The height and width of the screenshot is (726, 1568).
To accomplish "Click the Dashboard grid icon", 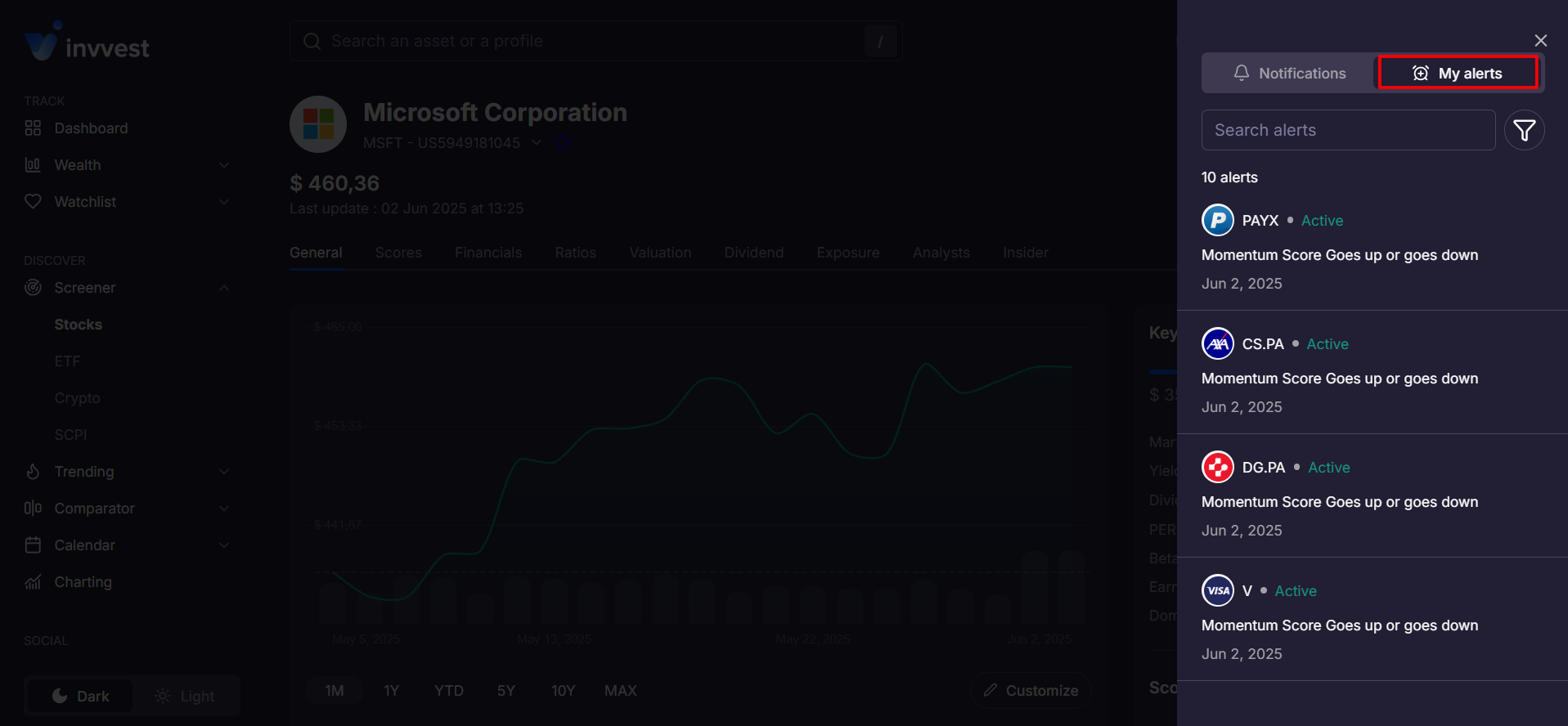I will pos(33,128).
